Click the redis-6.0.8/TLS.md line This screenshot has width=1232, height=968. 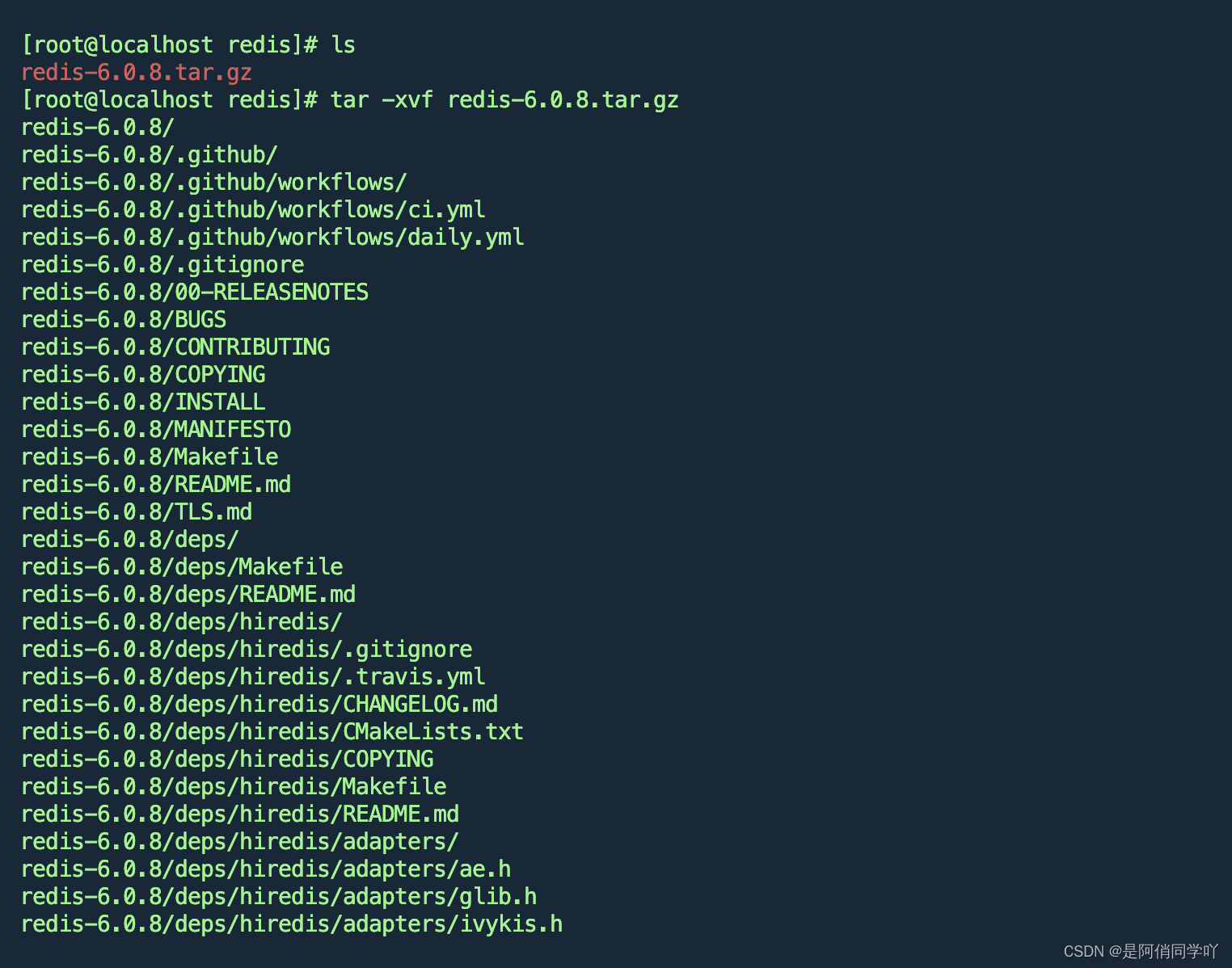pos(137,512)
